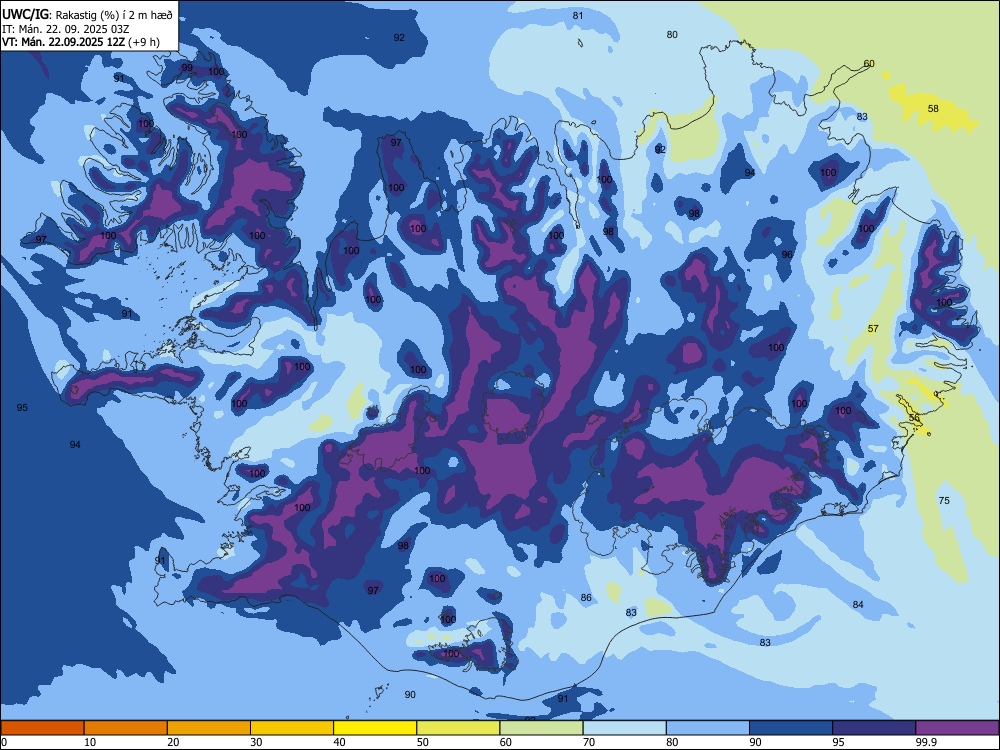Choose the 80–90 light blue legend swatch
Image resolution: width=1000 pixels, height=750 pixels.
pos(708,728)
